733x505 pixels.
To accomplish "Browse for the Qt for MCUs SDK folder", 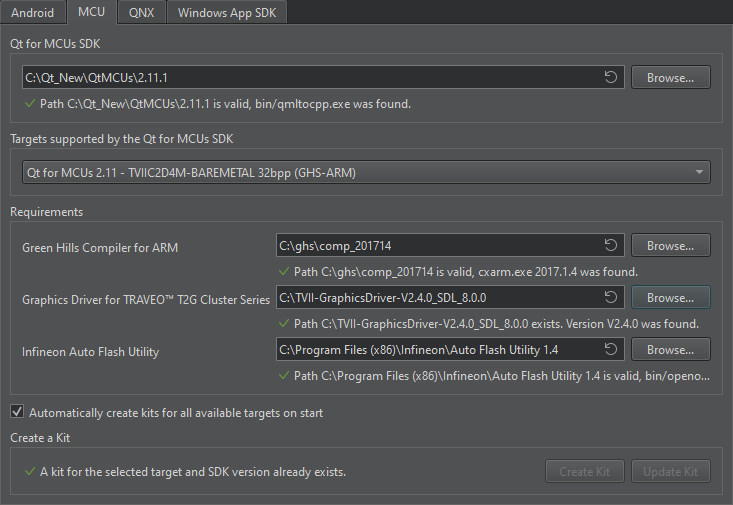I will pos(670,77).
